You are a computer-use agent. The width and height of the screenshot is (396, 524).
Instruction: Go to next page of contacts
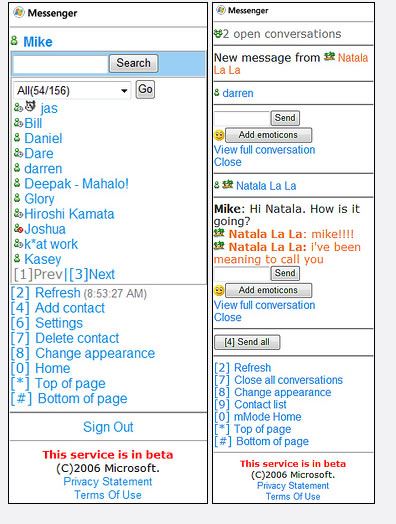coord(92,274)
